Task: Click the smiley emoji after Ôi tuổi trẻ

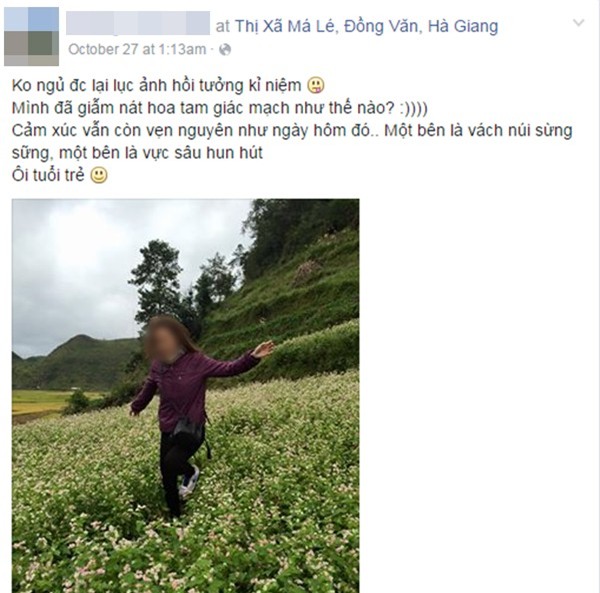Action: (x=99, y=175)
